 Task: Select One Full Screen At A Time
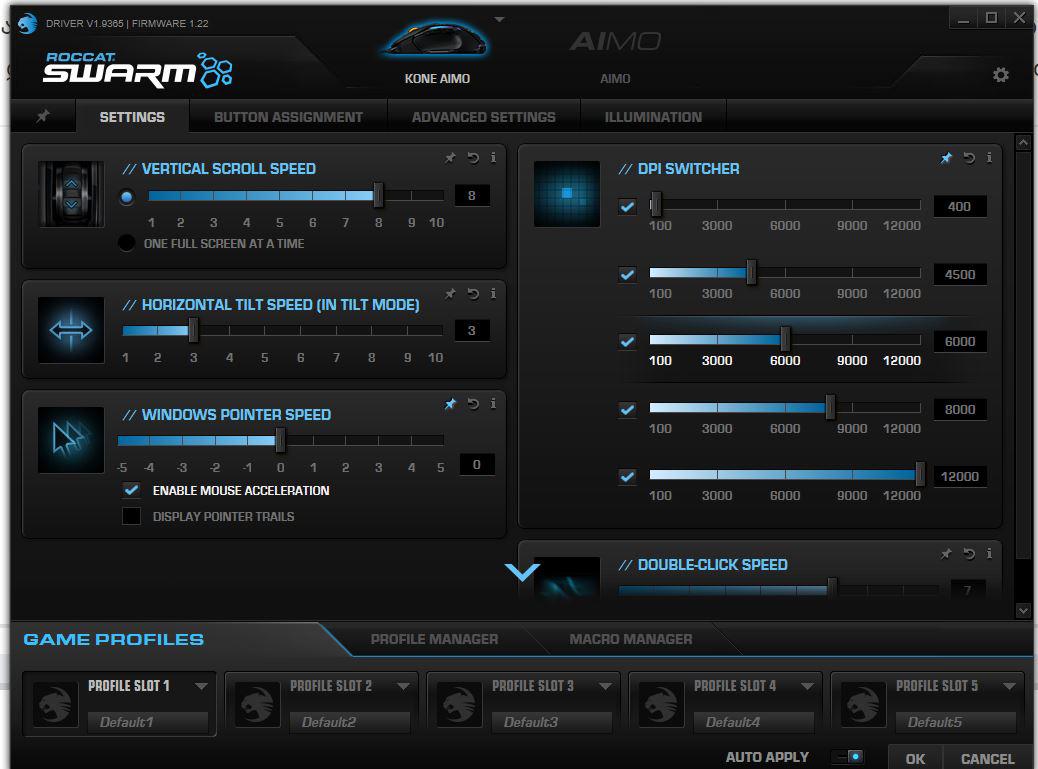126,243
